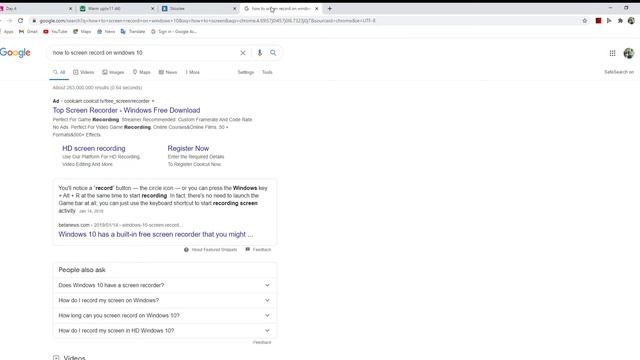Open the media control toolbar icon
The height and width of the screenshot is (360, 640).
point(609,20)
